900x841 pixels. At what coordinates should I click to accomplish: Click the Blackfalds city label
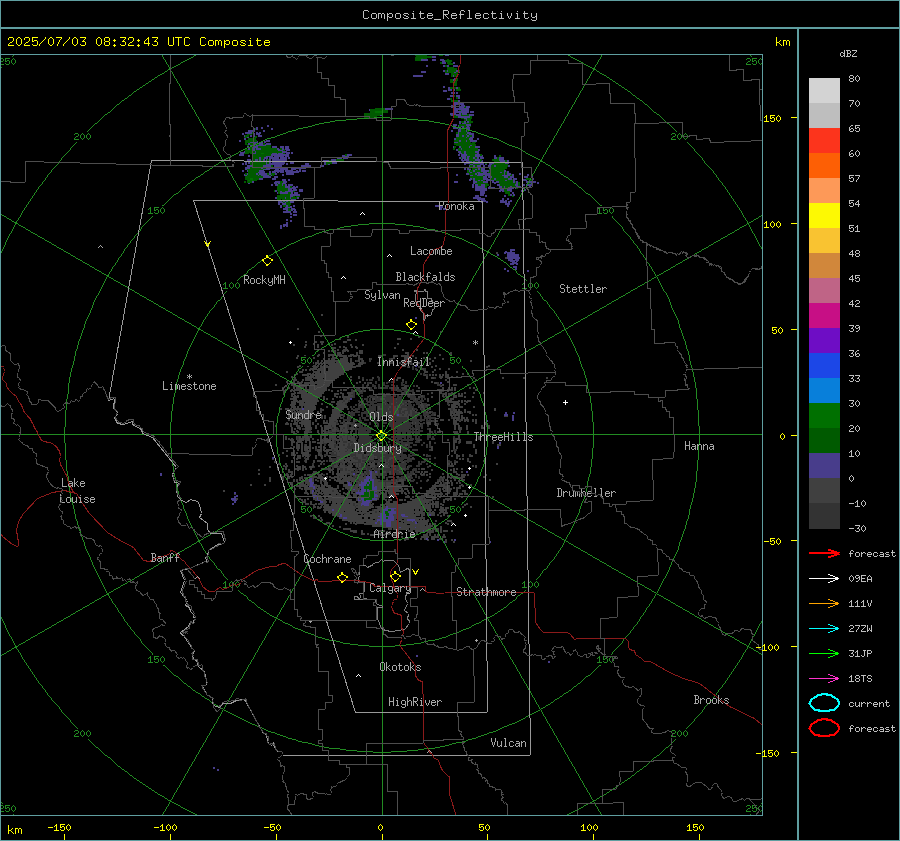425,277
